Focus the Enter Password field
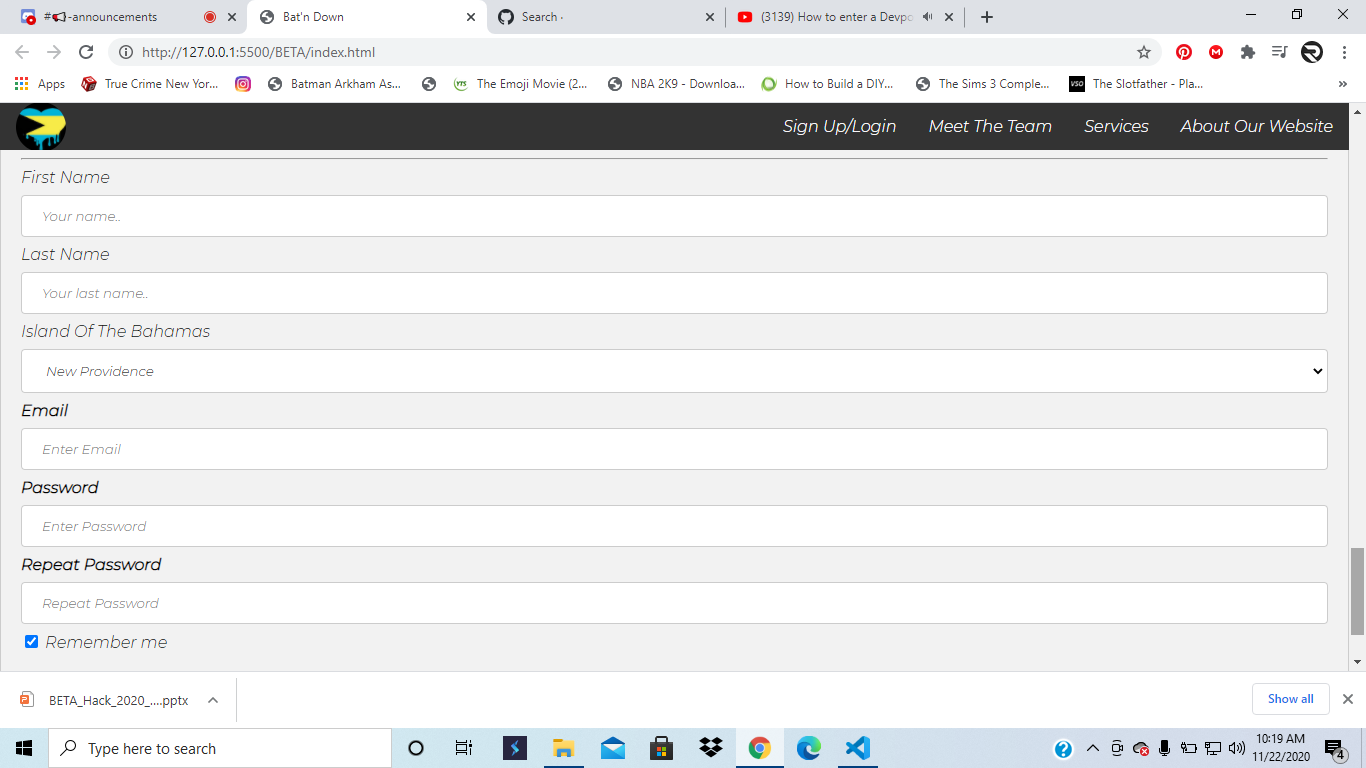 [674, 526]
